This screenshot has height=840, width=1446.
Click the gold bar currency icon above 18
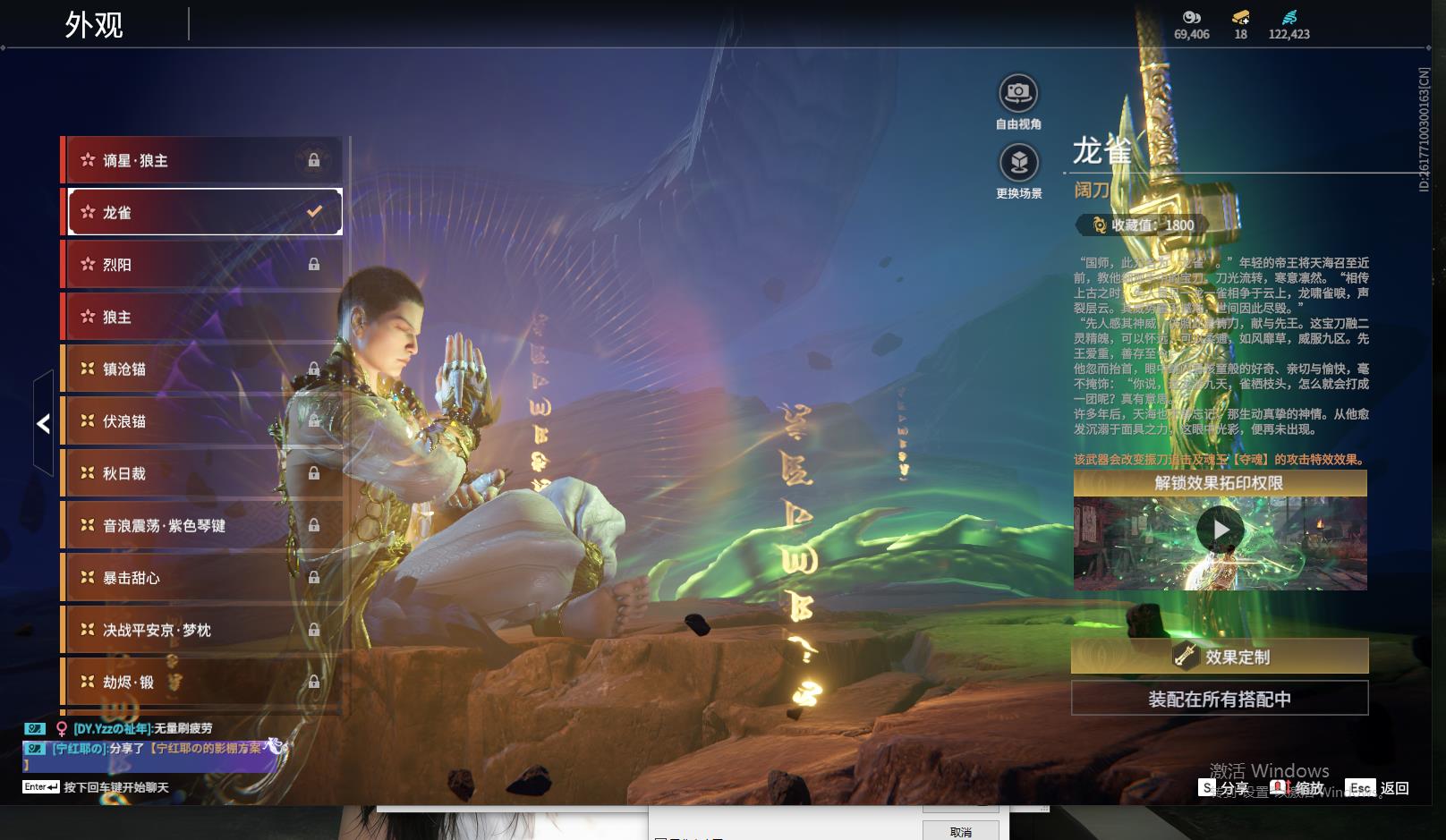click(1240, 17)
